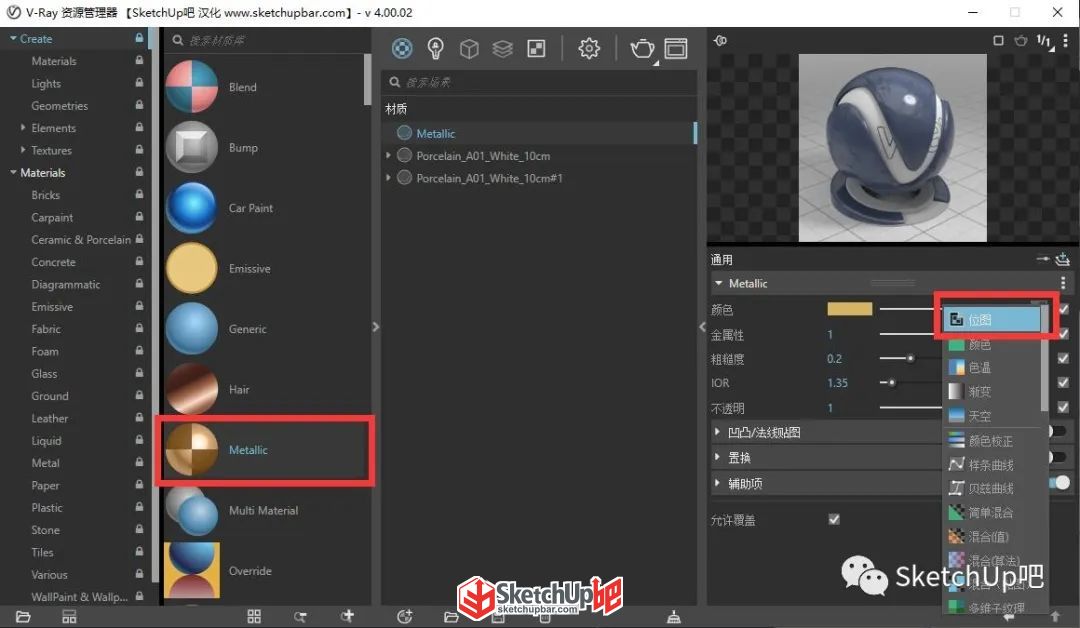Collapse the Materials library tree node
Viewport: 1080px width, 628px height.
pos(13,172)
